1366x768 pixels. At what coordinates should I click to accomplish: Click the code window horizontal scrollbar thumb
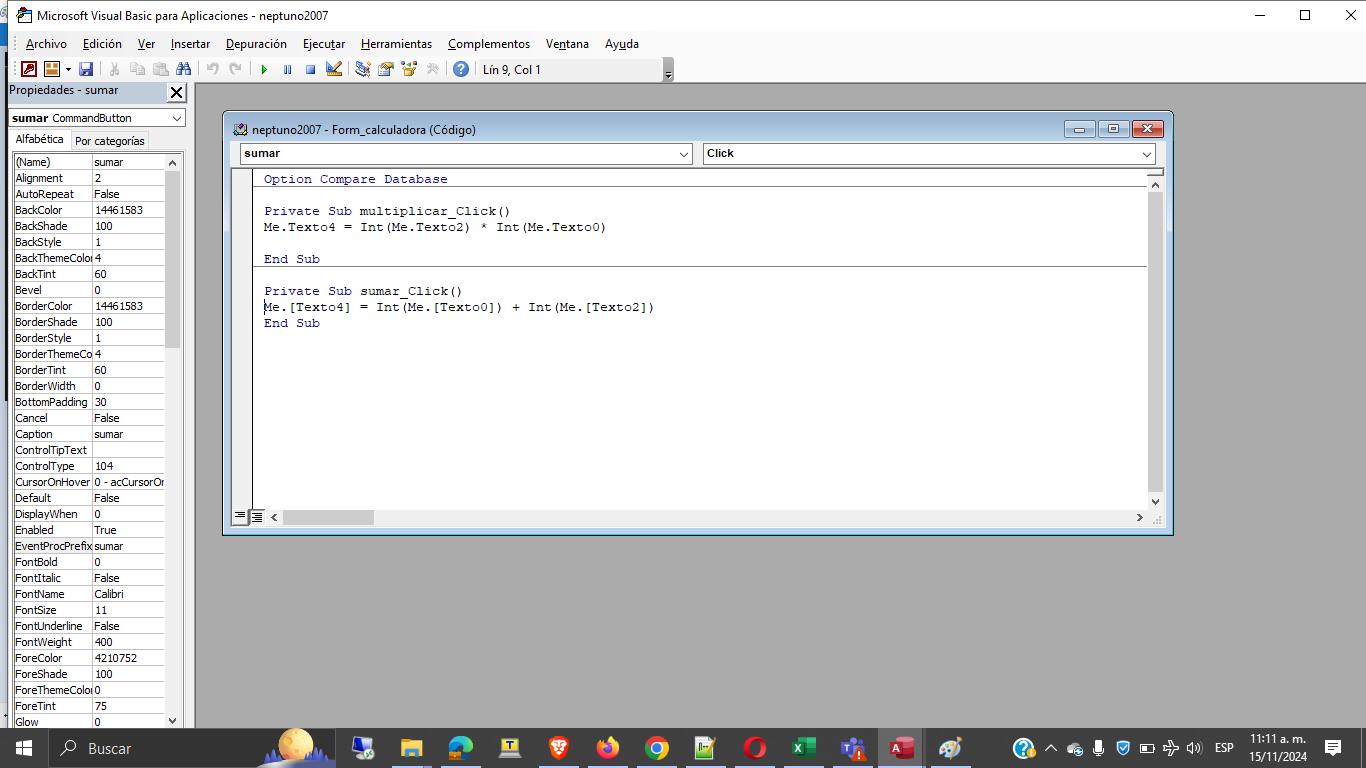coord(328,517)
